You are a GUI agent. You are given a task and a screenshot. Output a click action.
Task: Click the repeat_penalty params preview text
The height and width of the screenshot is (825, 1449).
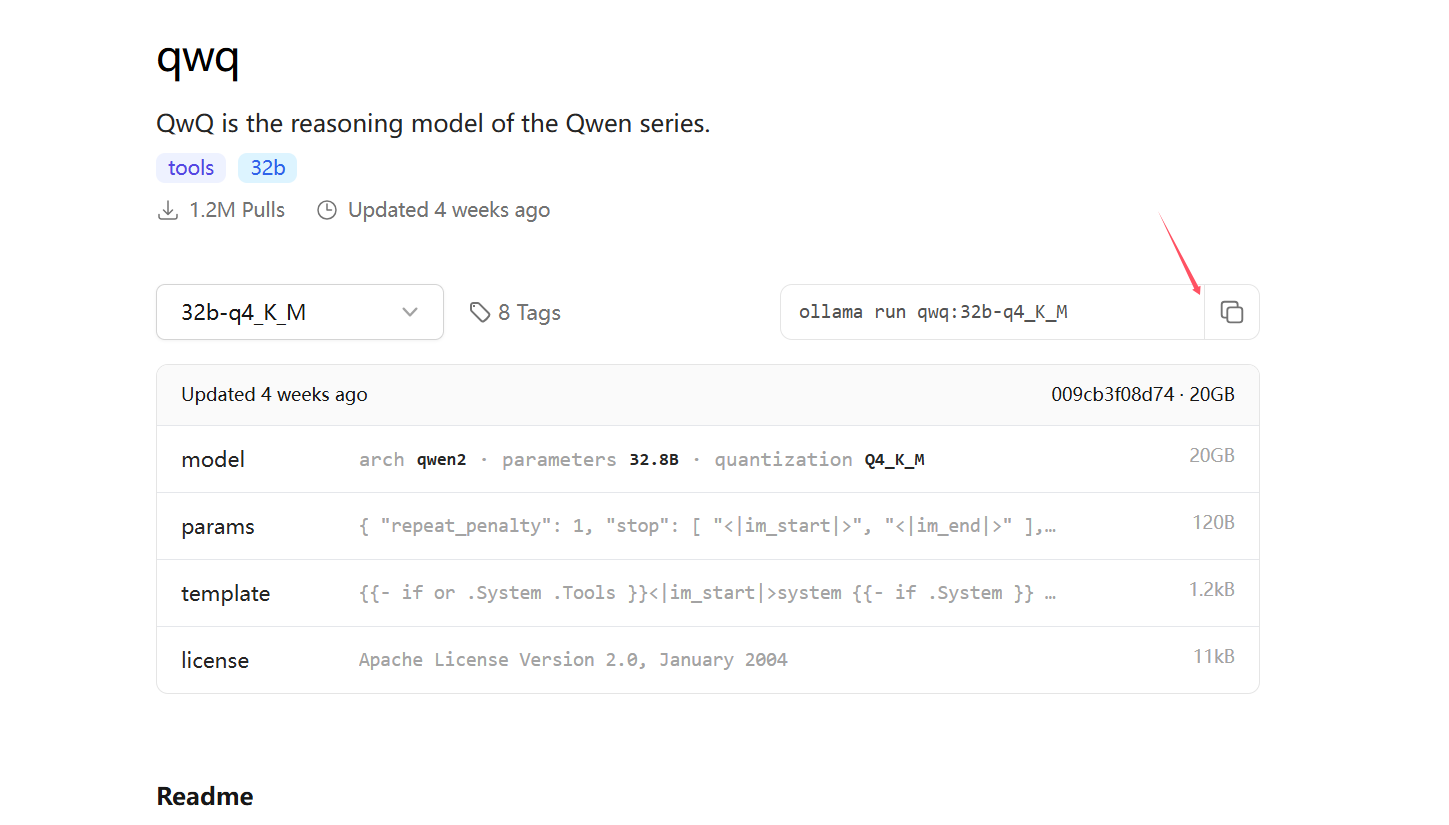(707, 526)
